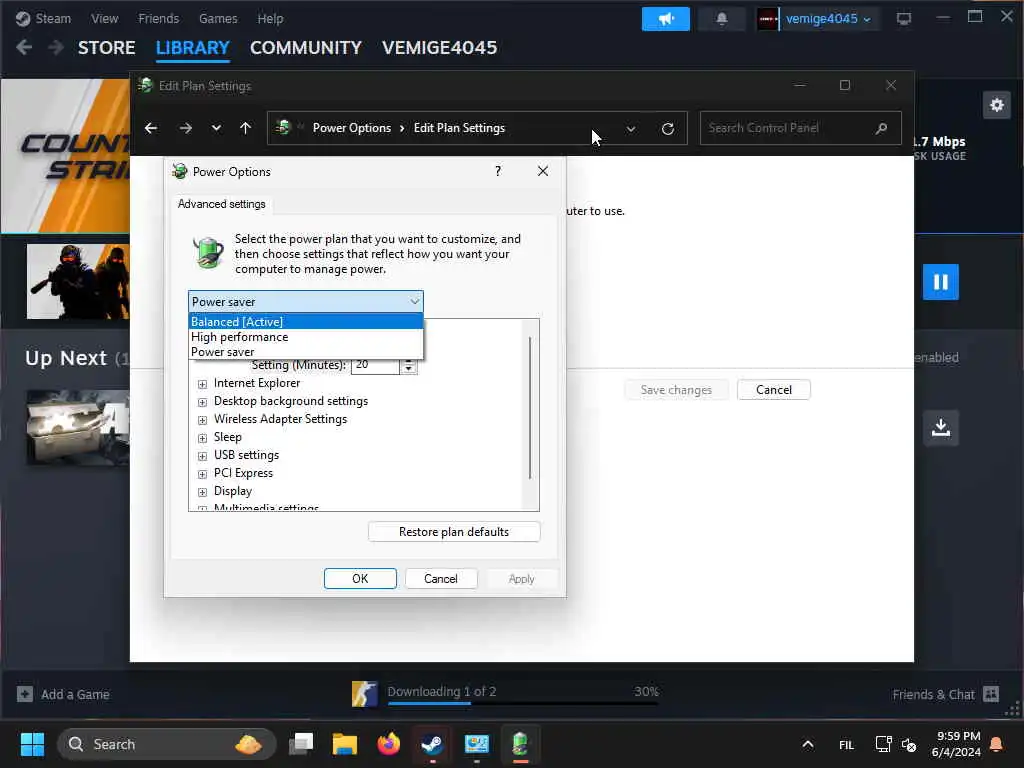
Task: Open Windows notification bell in tray
Action: 997,744
